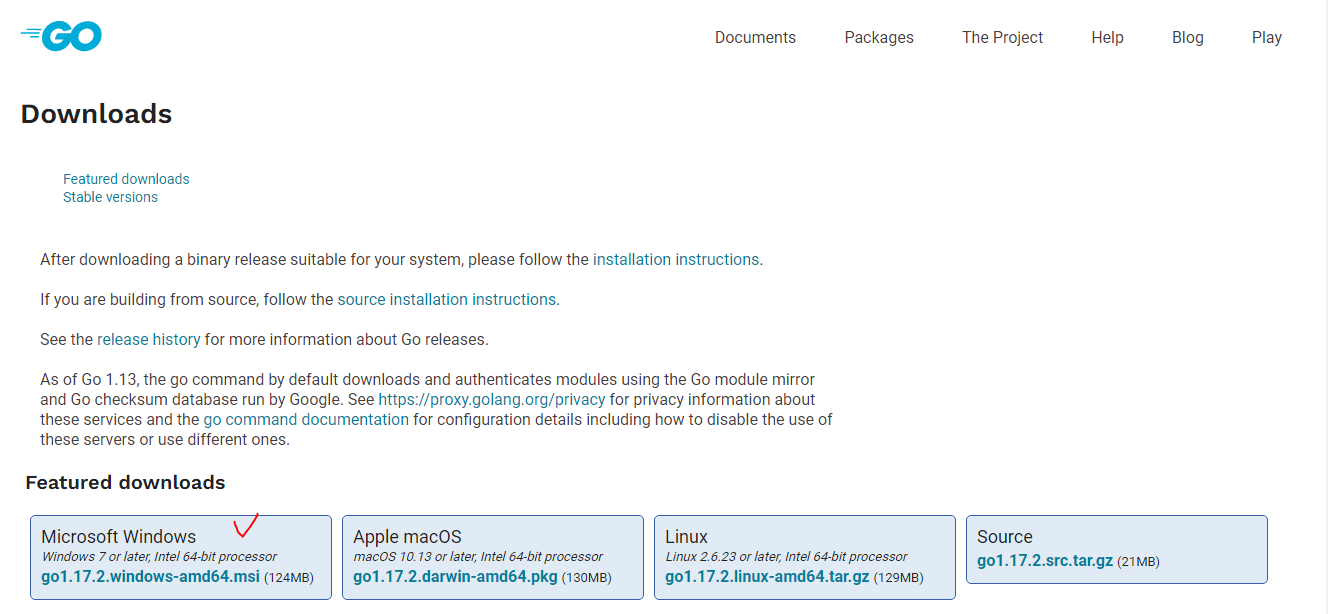Screen dimensions: 1328x614
Task: Click the Microsoft Windows card title
Action: point(119,537)
